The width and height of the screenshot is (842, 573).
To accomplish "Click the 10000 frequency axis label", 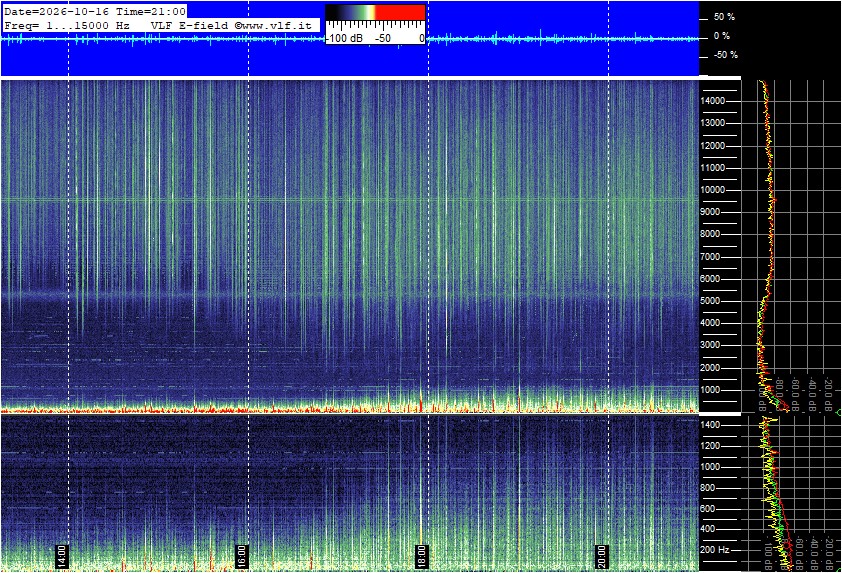I will [x=713, y=190].
